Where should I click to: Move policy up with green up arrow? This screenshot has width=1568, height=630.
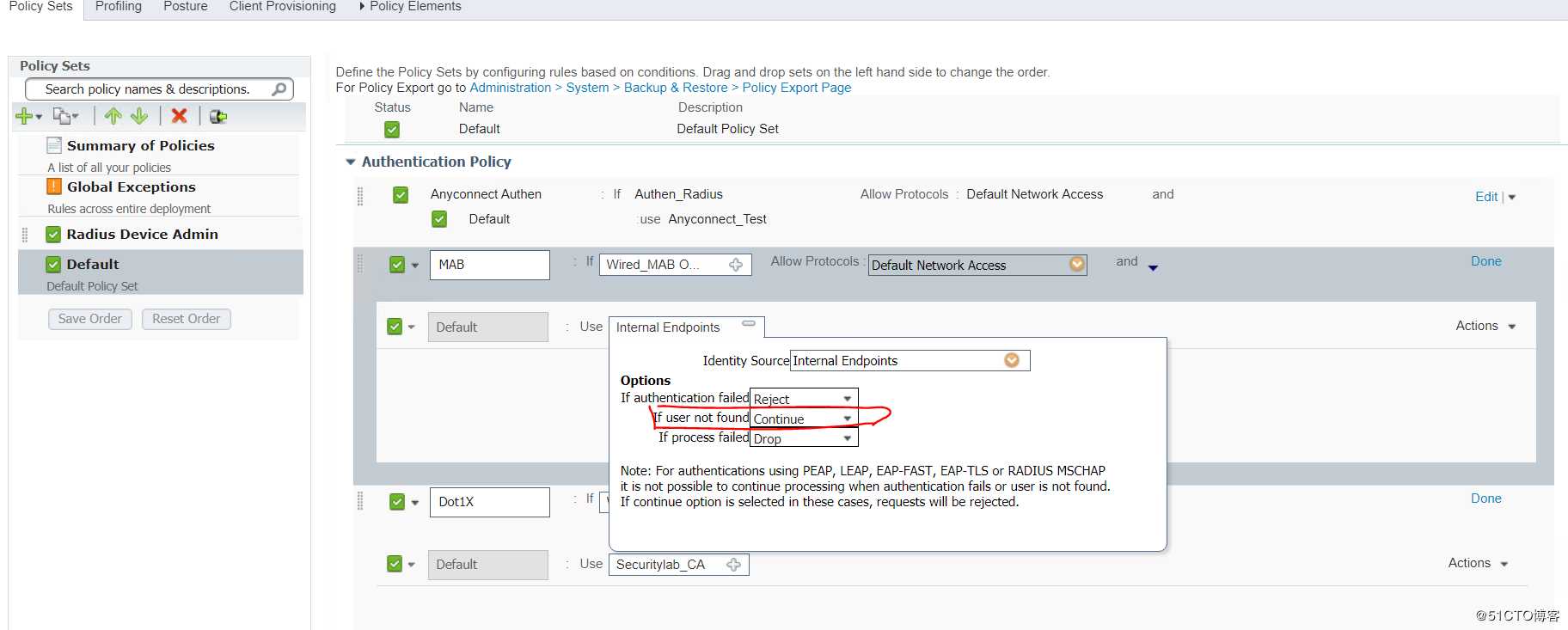(x=113, y=116)
